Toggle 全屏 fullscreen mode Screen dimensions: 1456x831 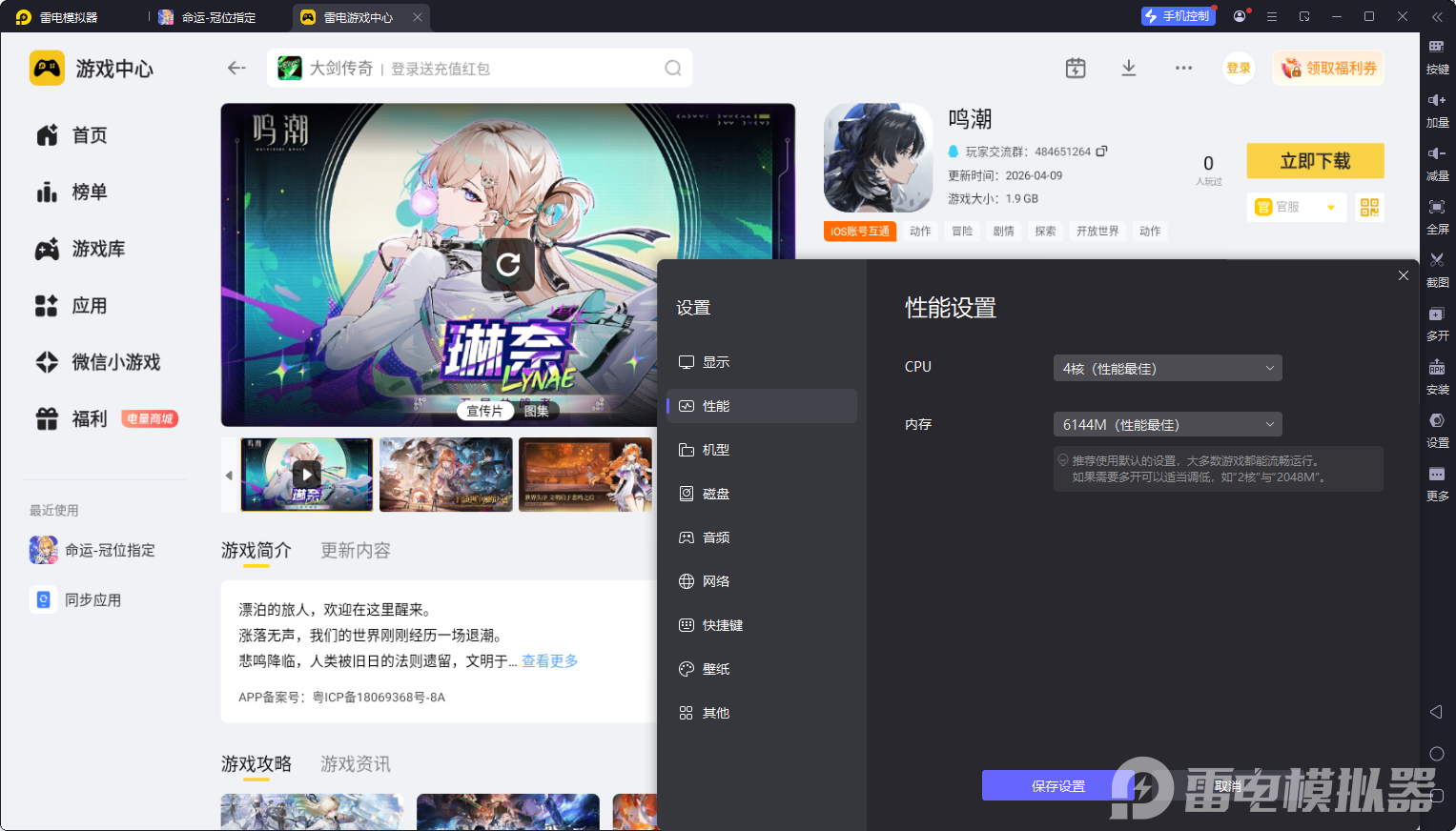(1437, 215)
